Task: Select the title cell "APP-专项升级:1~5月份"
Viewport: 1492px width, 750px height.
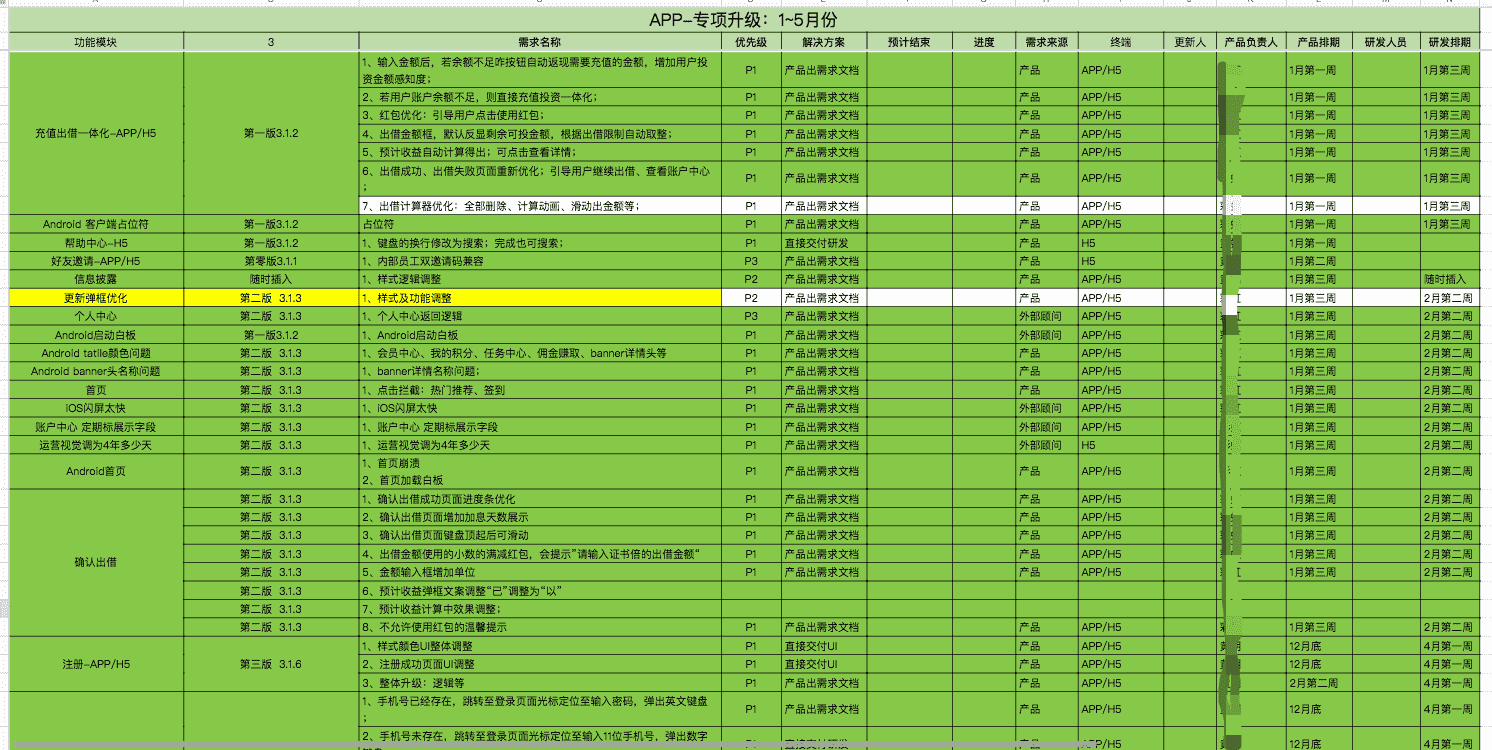Action: click(x=744, y=22)
